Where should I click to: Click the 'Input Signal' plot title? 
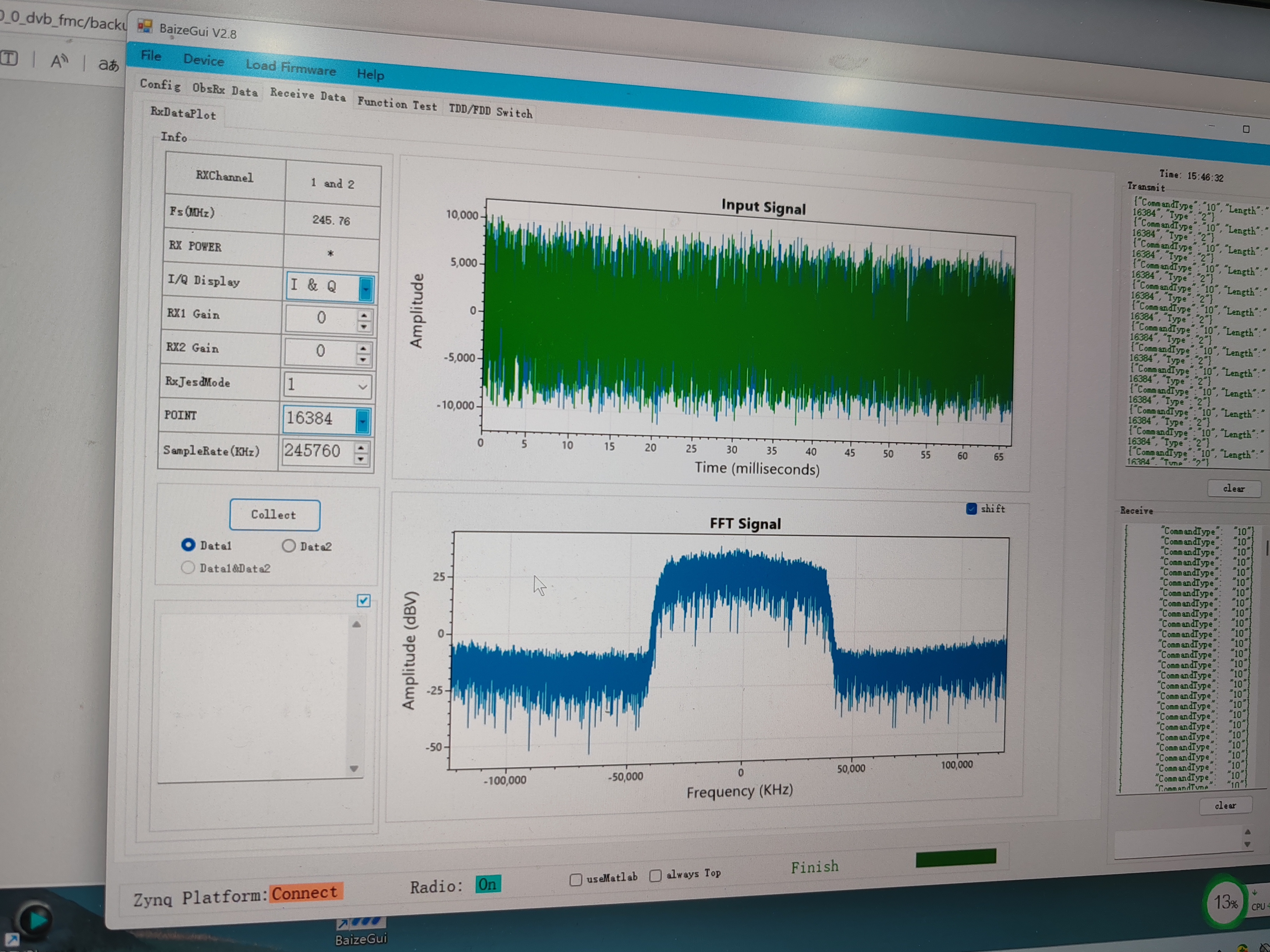764,206
